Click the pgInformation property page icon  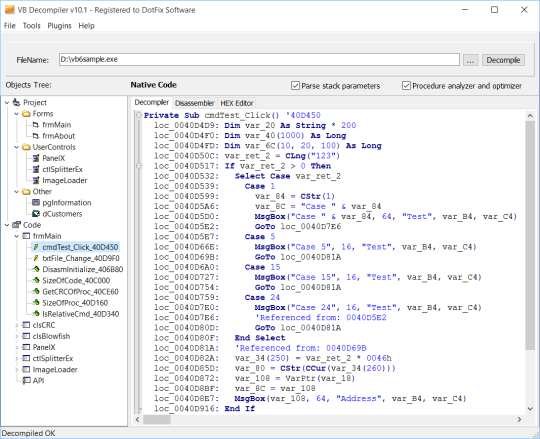tap(35, 202)
